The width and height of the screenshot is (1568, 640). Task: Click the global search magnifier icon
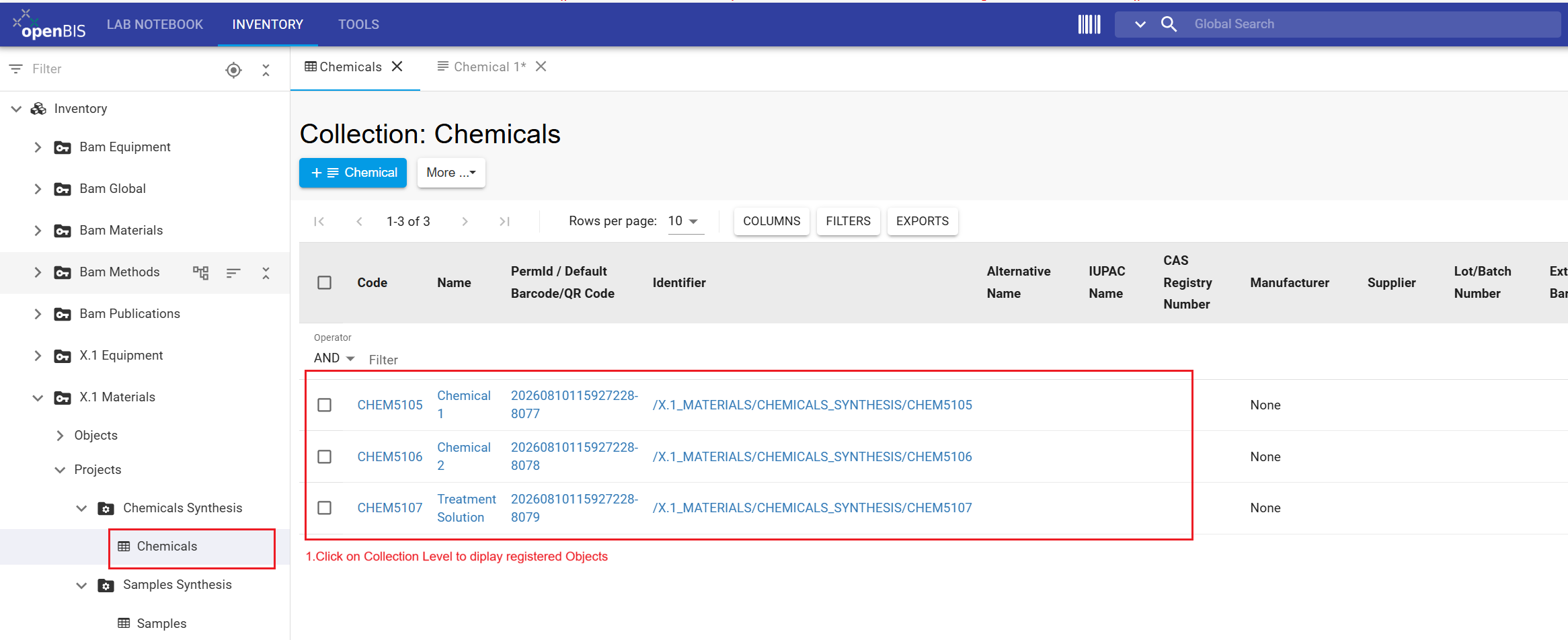1169,24
